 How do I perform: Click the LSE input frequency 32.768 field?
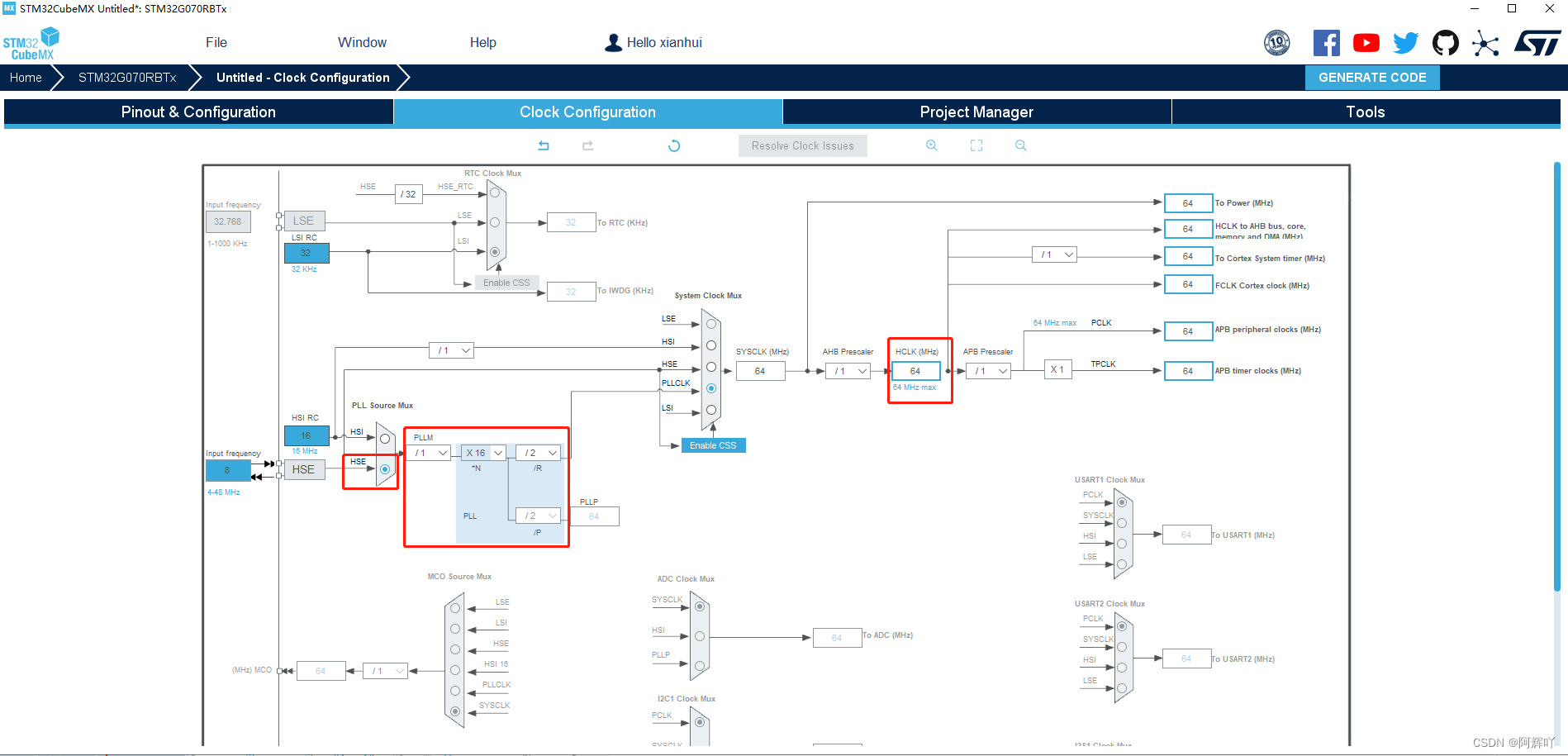click(228, 221)
